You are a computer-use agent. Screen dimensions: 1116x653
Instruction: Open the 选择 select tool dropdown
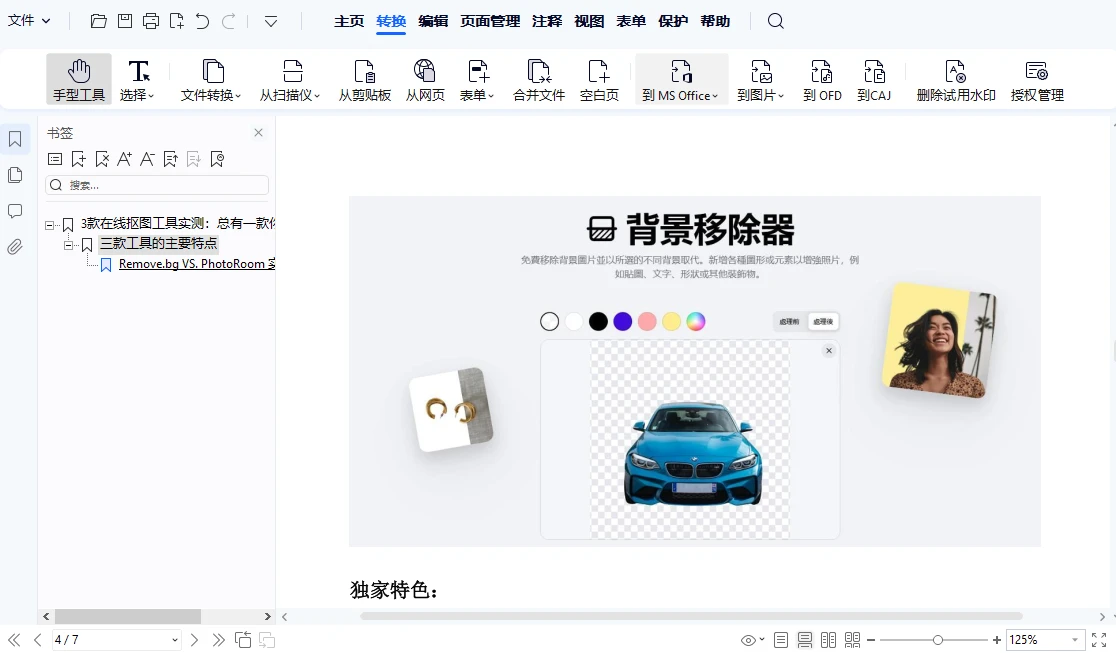pos(138,80)
